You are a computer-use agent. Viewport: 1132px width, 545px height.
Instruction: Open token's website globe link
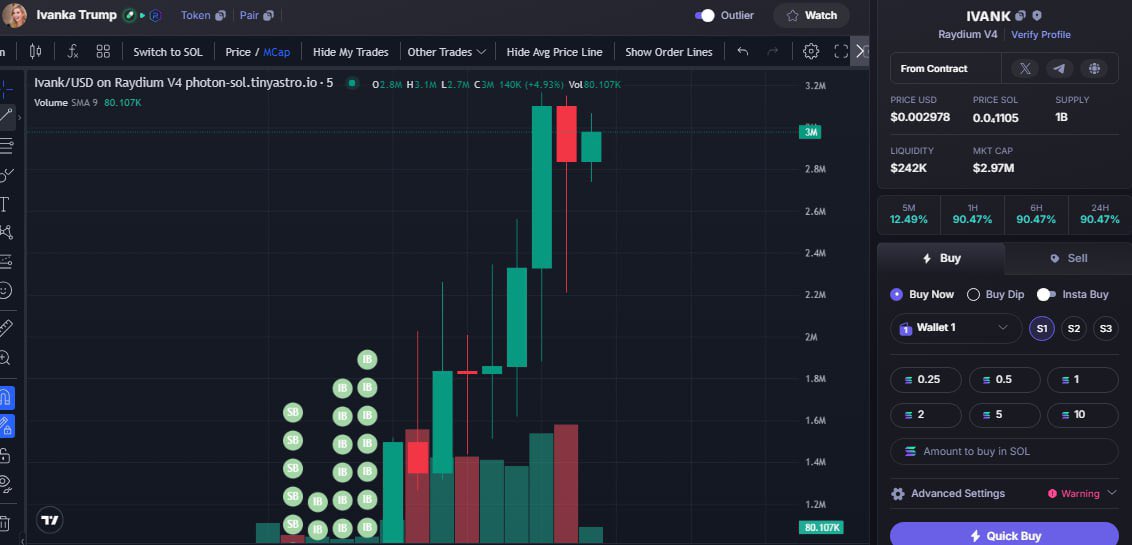coord(1094,69)
